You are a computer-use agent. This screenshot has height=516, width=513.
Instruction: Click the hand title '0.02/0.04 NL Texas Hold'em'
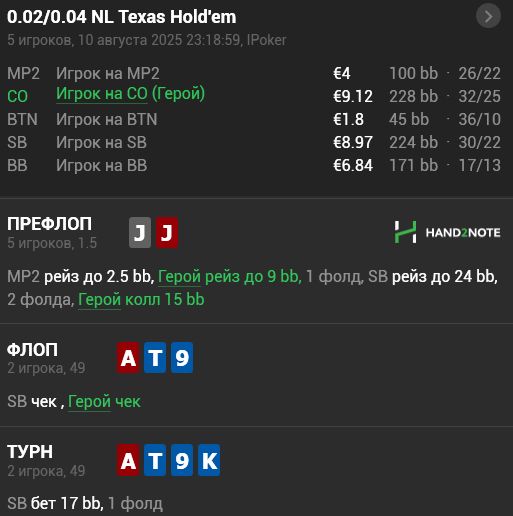122,17
